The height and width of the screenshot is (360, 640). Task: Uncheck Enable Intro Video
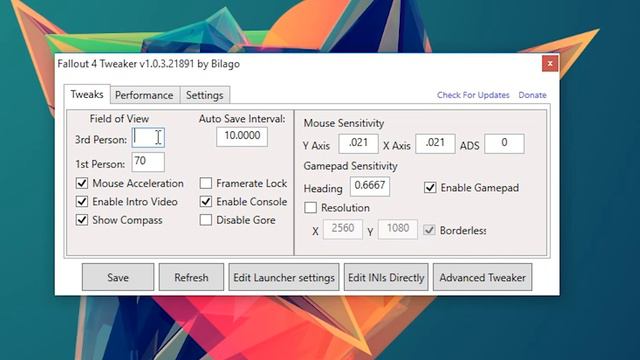[82, 202]
